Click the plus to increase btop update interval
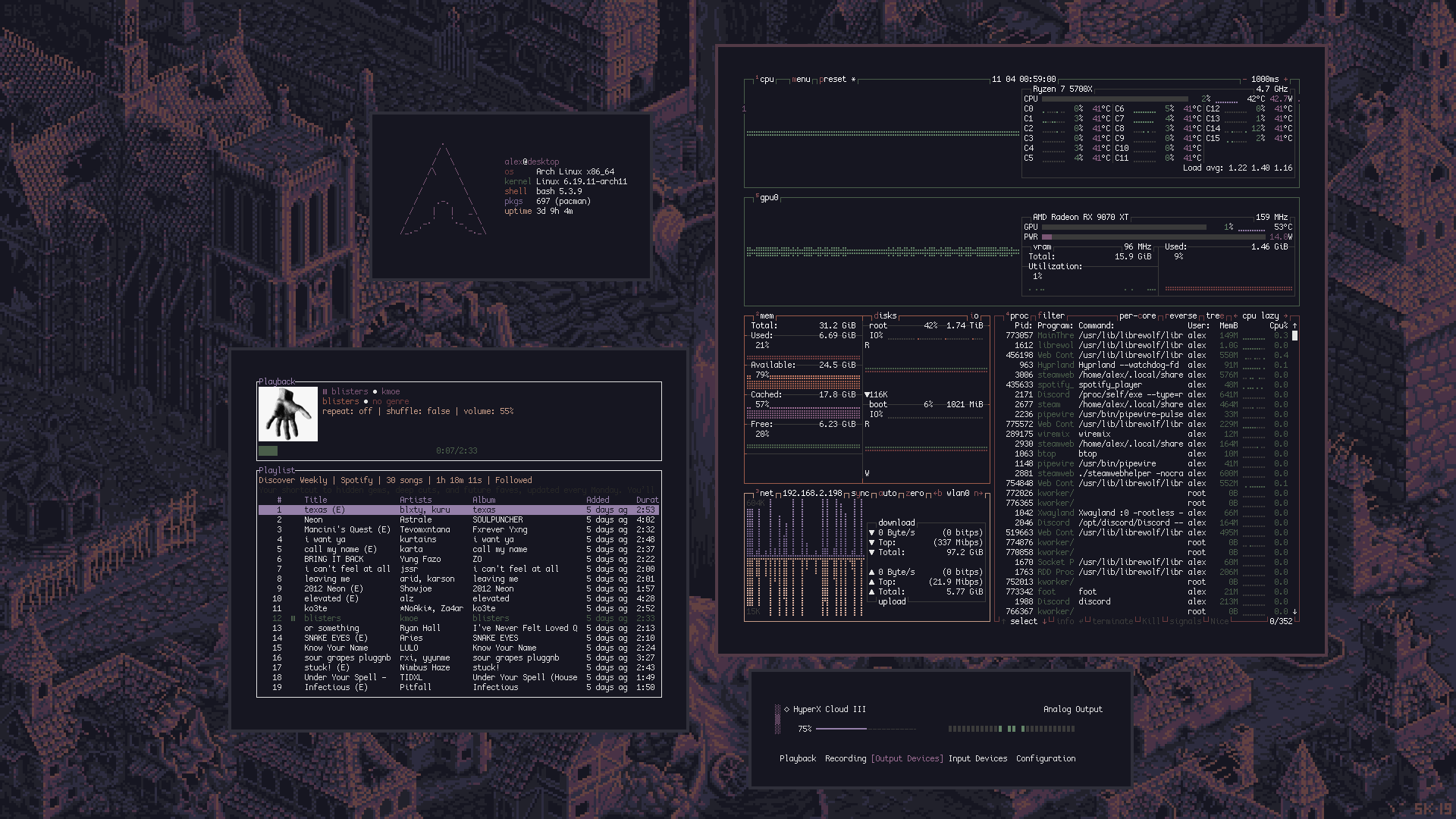 [1286, 79]
